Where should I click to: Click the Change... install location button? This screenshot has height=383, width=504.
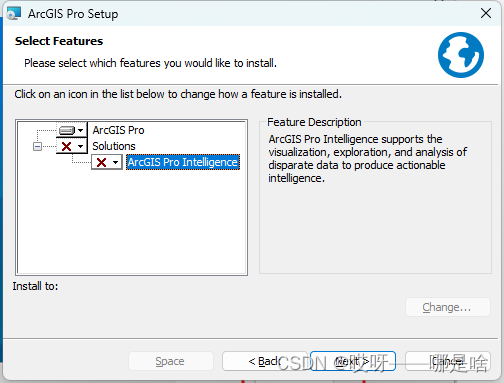[448, 307]
